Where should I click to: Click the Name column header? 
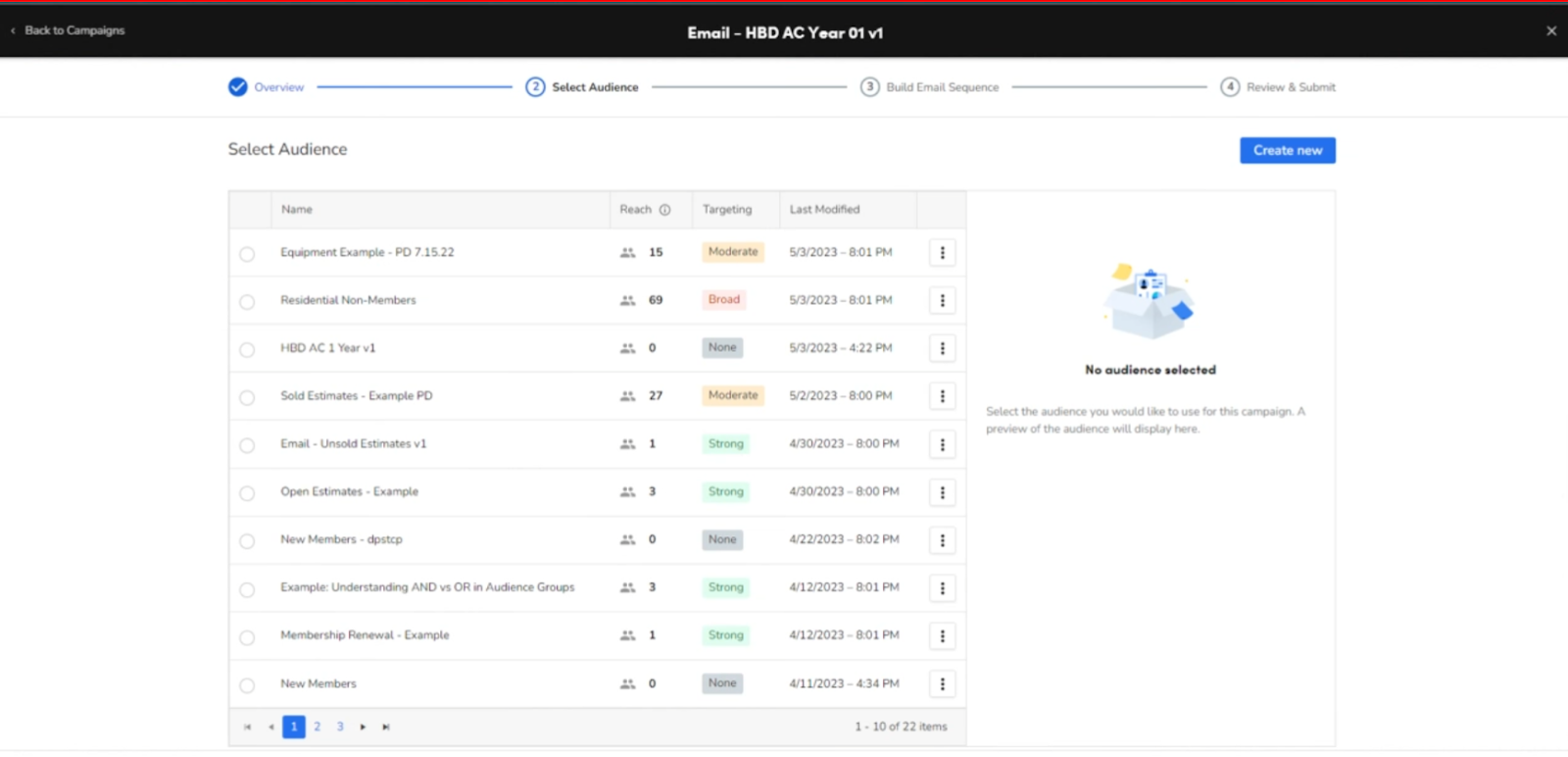click(x=297, y=210)
